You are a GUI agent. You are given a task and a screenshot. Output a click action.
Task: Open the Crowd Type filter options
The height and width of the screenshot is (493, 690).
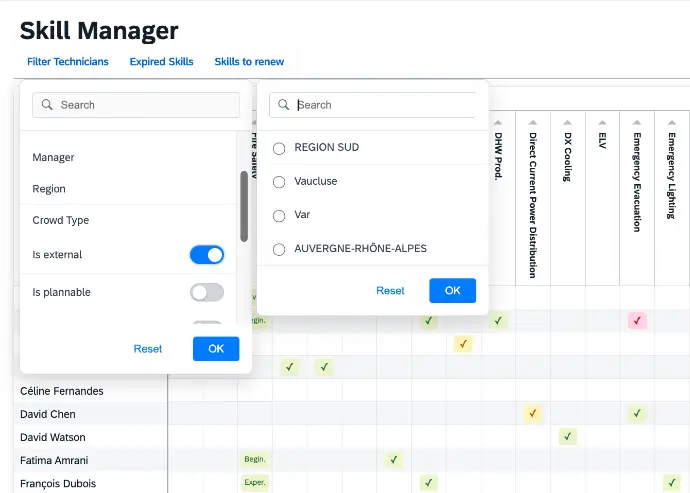(60, 220)
